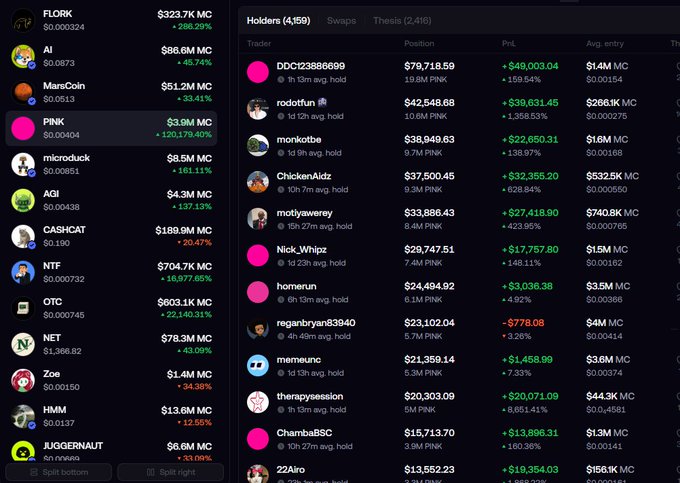680x483 pixels.
Task: Select the NET token logo
Action: click(x=23, y=344)
